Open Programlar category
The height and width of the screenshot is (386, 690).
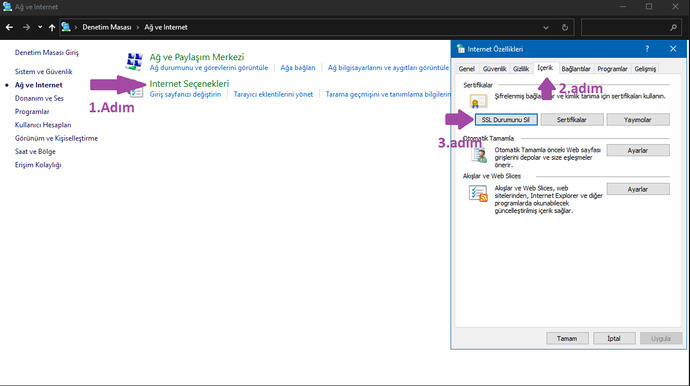(32, 111)
